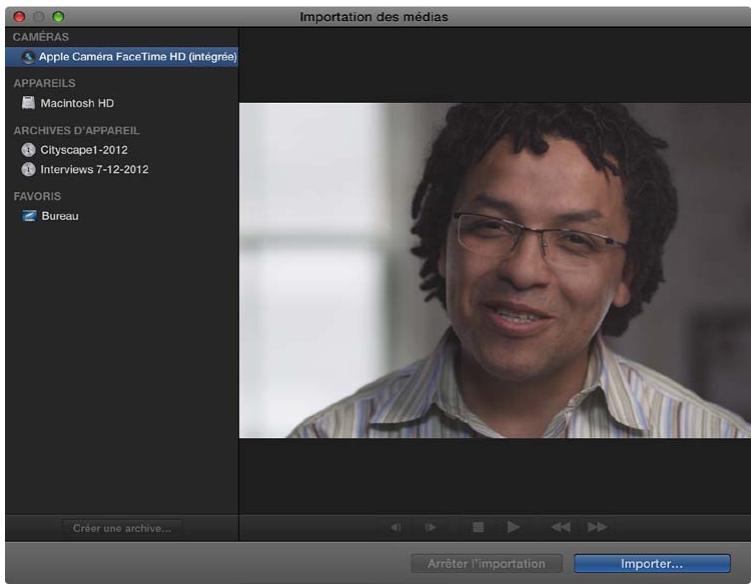Click the Créer une archive… button
This screenshot has width=751, height=584.
click(122, 528)
